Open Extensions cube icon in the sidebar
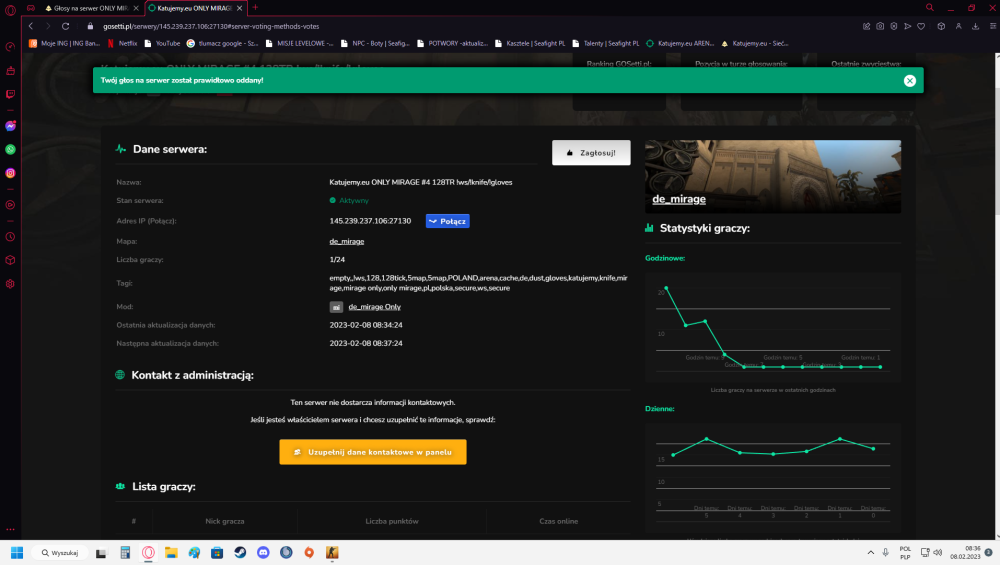 coord(10,260)
